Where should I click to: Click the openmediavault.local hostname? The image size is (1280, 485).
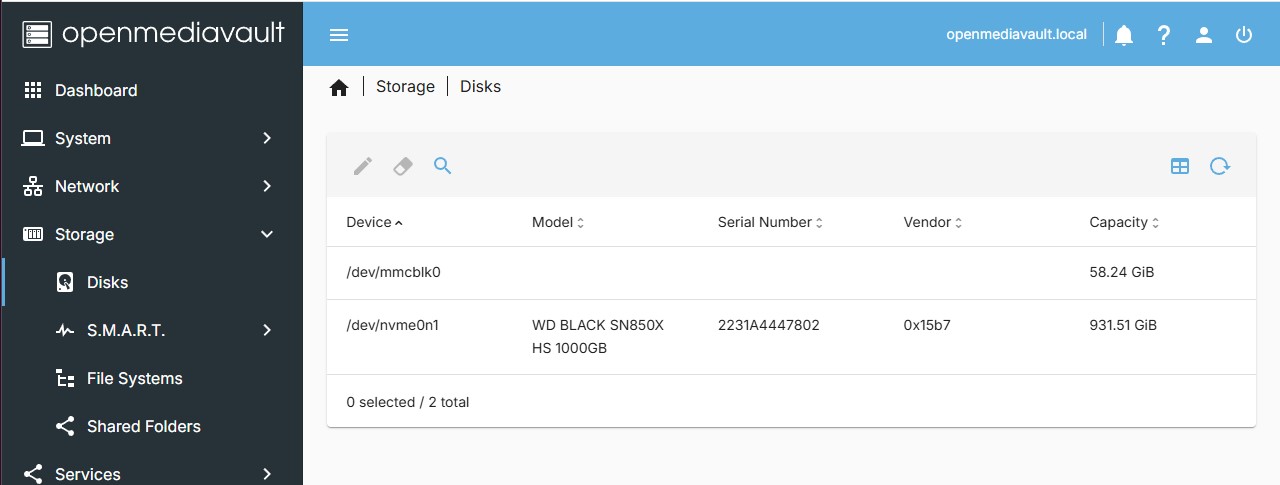pyautogui.click(x=1016, y=35)
